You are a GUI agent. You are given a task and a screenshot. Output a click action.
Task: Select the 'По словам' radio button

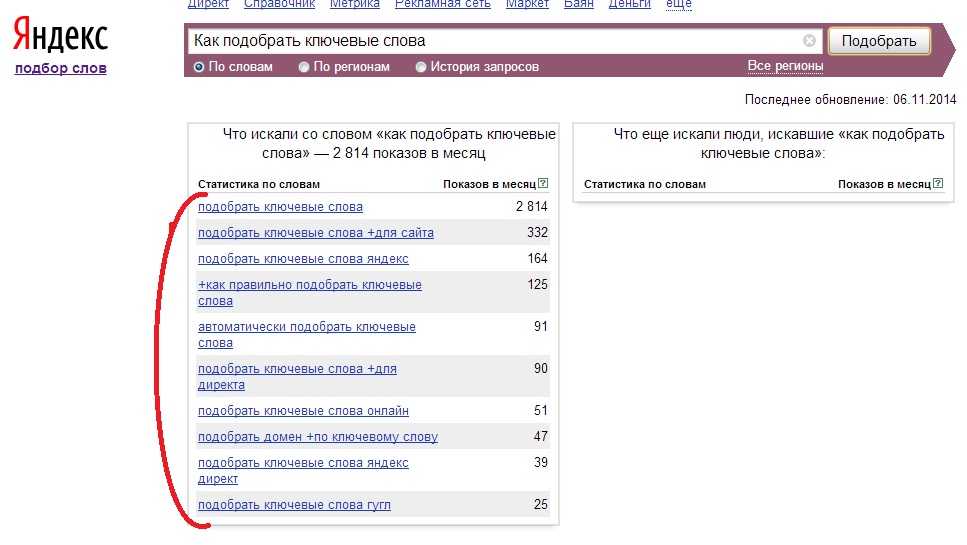pyautogui.click(x=199, y=67)
